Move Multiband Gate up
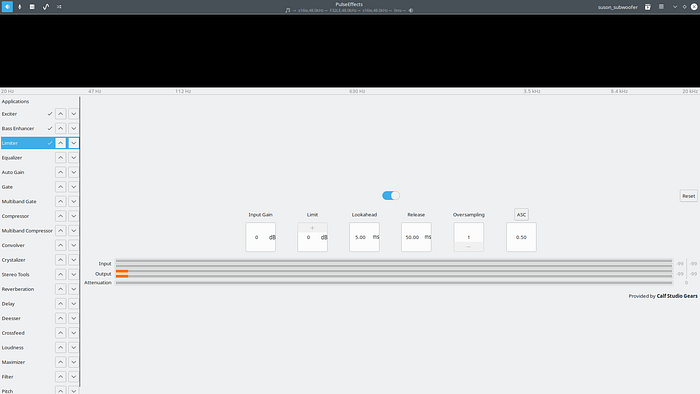700x394 pixels. tap(61, 201)
